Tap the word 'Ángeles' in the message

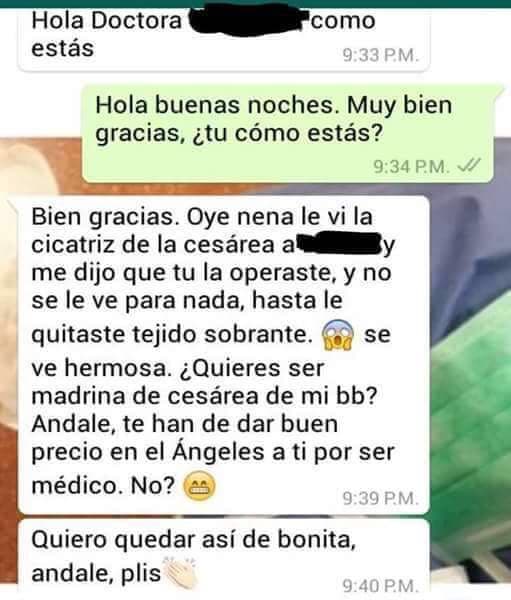[x=218, y=452]
